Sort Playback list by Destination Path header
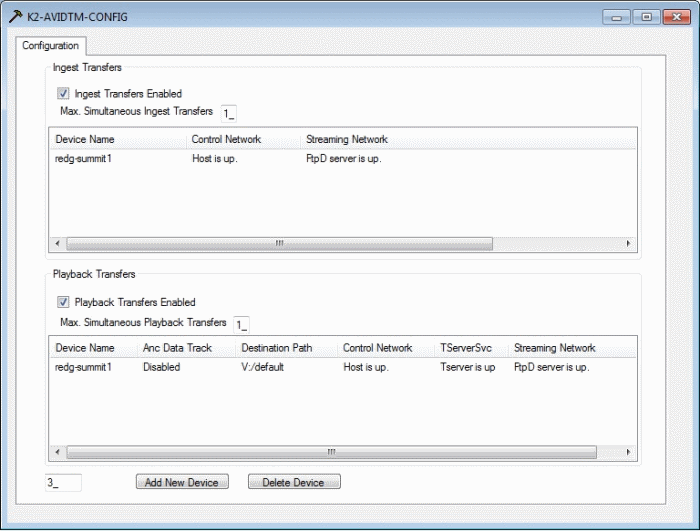The image size is (700, 531). point(276,348)
